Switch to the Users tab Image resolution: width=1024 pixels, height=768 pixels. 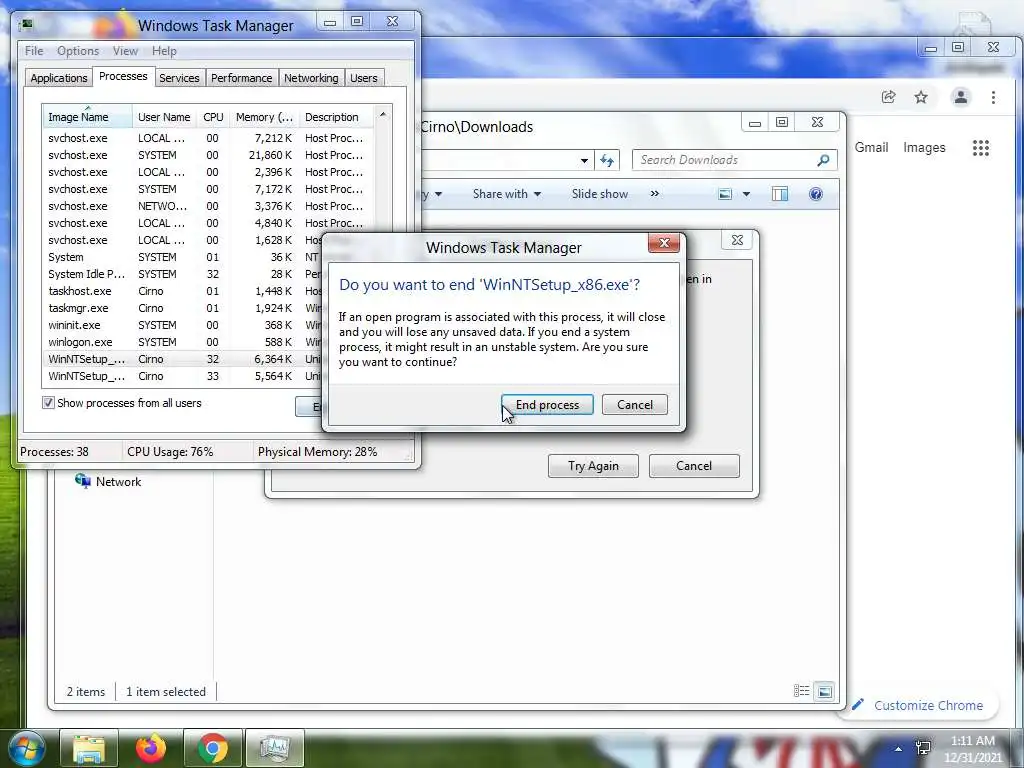364,78
